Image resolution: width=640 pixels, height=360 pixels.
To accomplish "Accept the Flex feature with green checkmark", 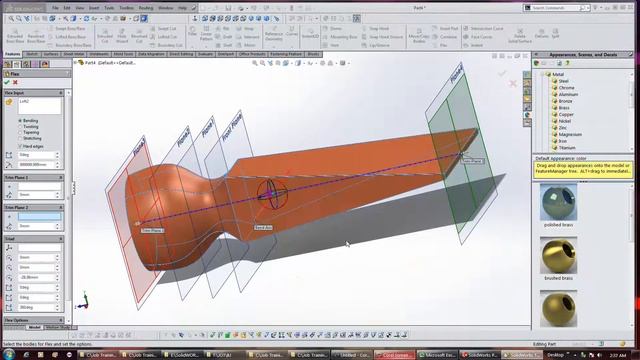I will (7, 82).
